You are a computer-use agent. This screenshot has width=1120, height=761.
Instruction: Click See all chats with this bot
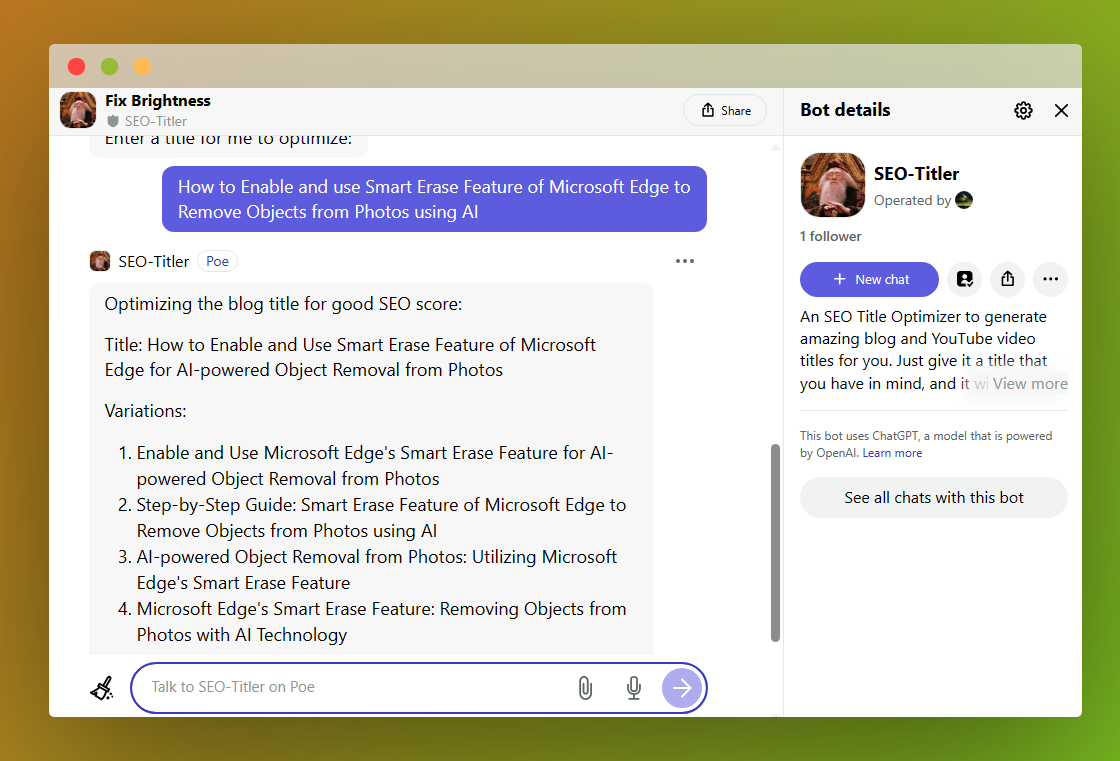coord(934,497)
